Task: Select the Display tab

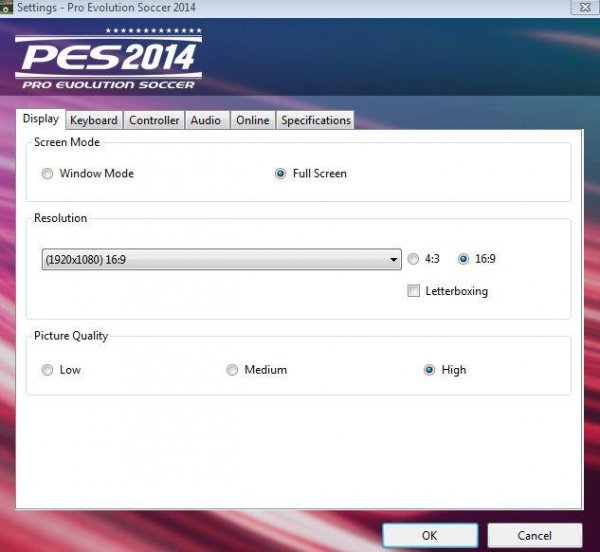Action: click(41, 119)
